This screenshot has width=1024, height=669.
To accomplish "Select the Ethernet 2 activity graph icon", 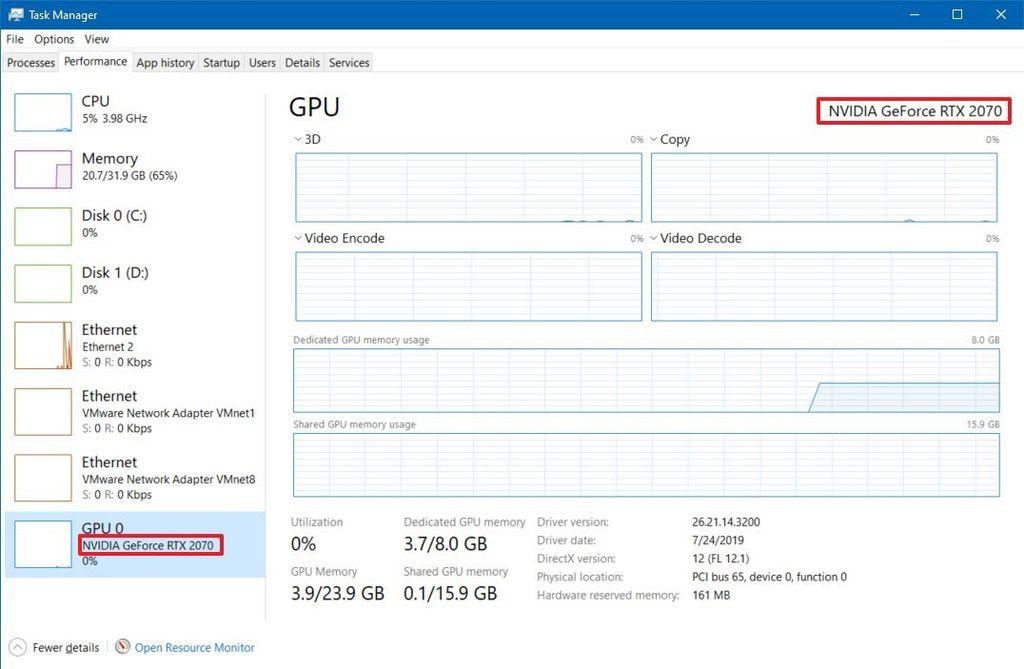I will pos(42,345).
